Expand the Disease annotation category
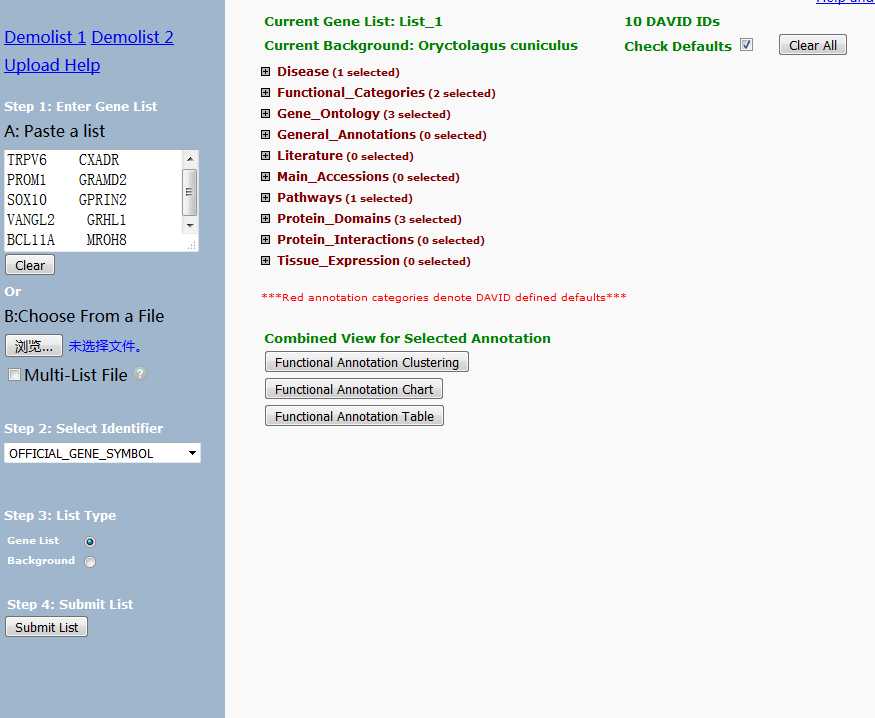This screenshot has height=718, width=875. click(x=266, y=71)
